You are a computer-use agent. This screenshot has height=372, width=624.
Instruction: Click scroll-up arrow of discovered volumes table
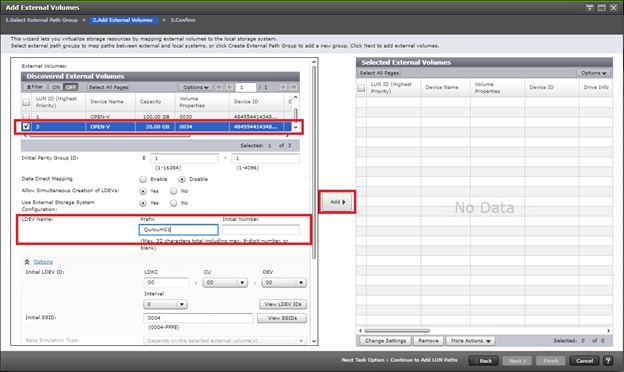tap(295, 97)
